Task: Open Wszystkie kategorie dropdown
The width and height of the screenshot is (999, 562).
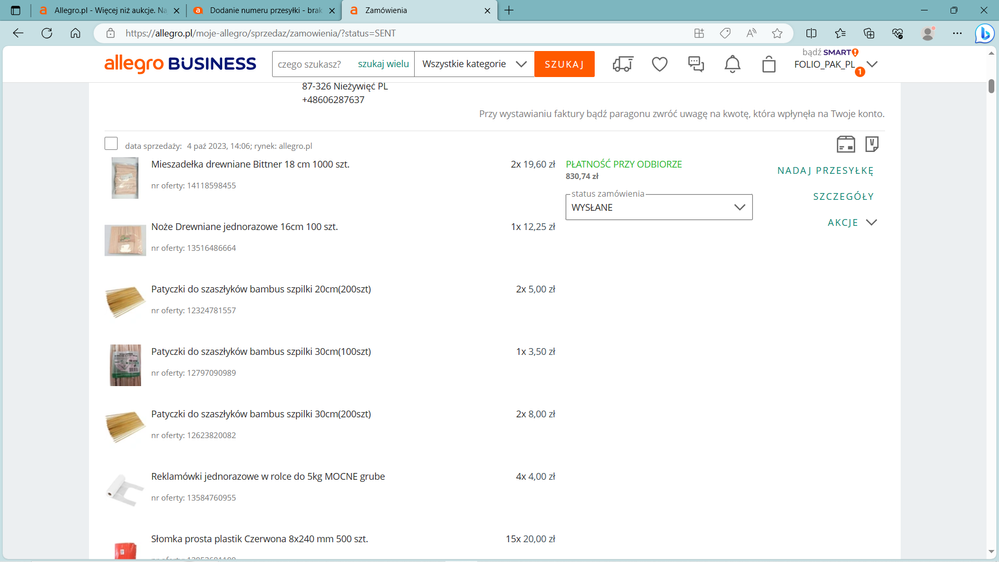Action: [474, 64]
